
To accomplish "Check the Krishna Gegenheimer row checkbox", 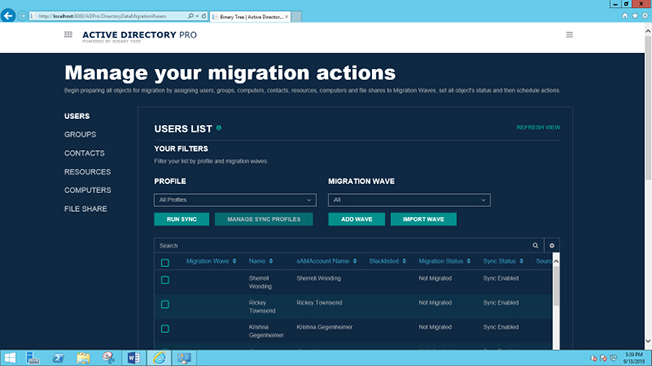I will (x=165, y=329).
